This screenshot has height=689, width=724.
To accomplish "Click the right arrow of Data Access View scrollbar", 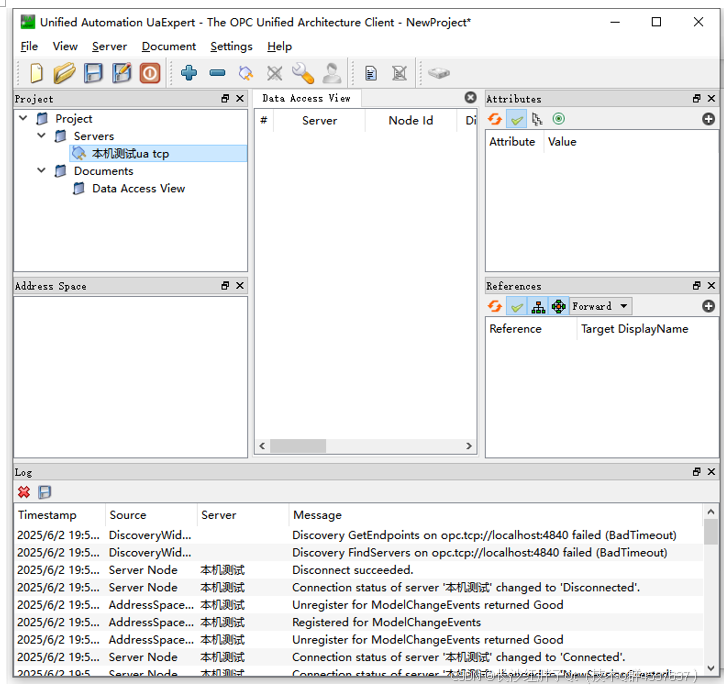I will (469, 446).
